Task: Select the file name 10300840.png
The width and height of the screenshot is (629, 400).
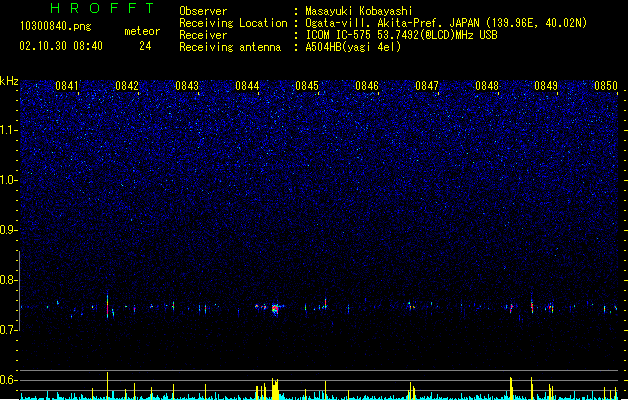Action: coord(56,27)
